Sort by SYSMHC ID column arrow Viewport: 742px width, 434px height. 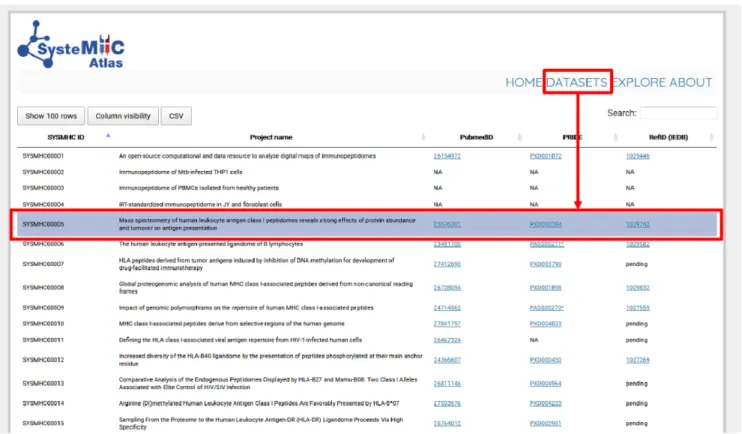click(108, 136)
